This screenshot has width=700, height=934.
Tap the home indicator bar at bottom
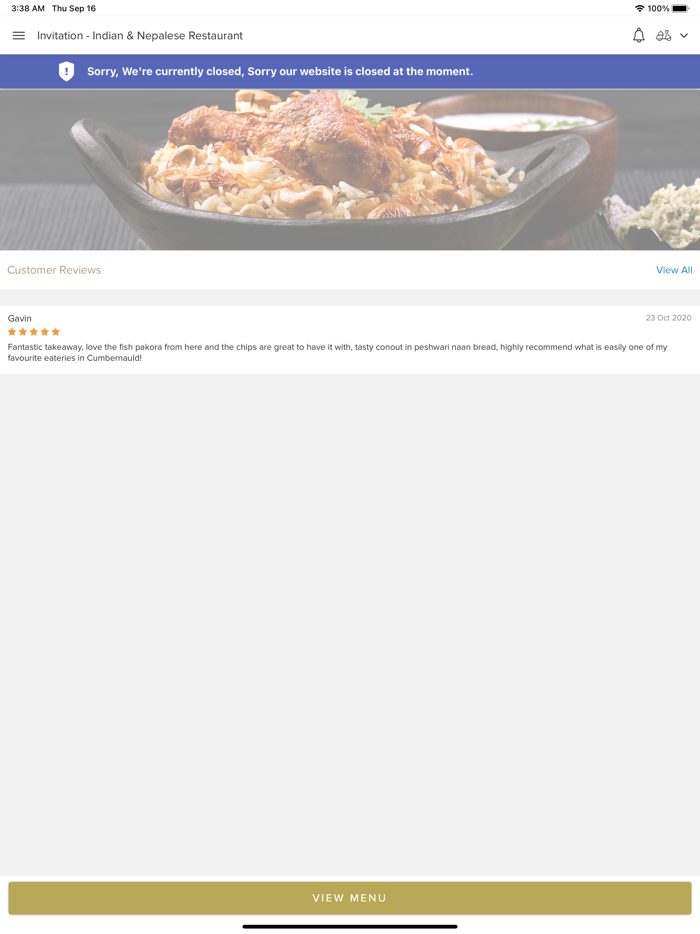pyautogui.click(x=350, y=926)
